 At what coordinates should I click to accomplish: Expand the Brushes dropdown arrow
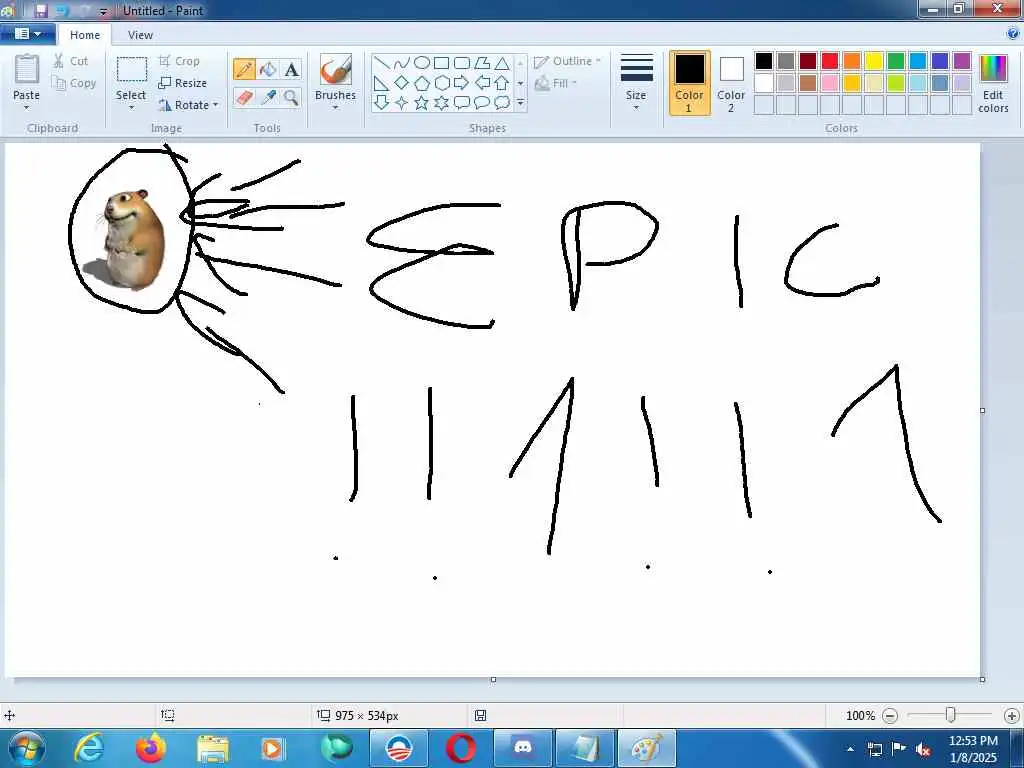[336, 108]
